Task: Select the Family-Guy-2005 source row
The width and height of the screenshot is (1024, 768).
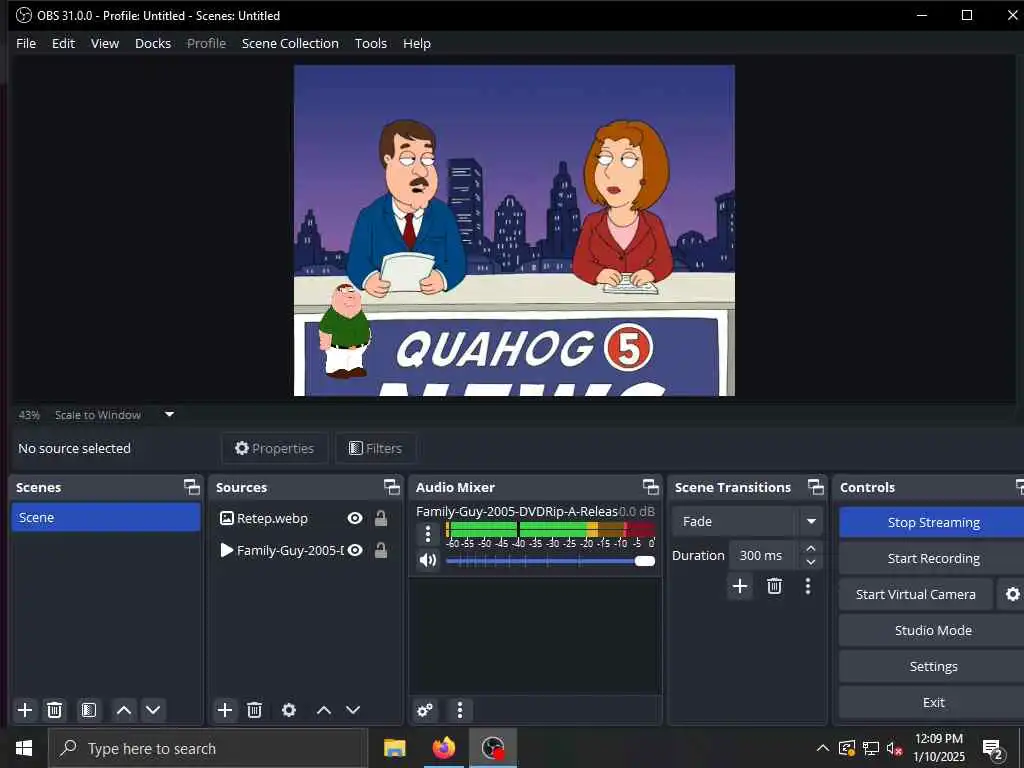Action: tap(304, 551)
